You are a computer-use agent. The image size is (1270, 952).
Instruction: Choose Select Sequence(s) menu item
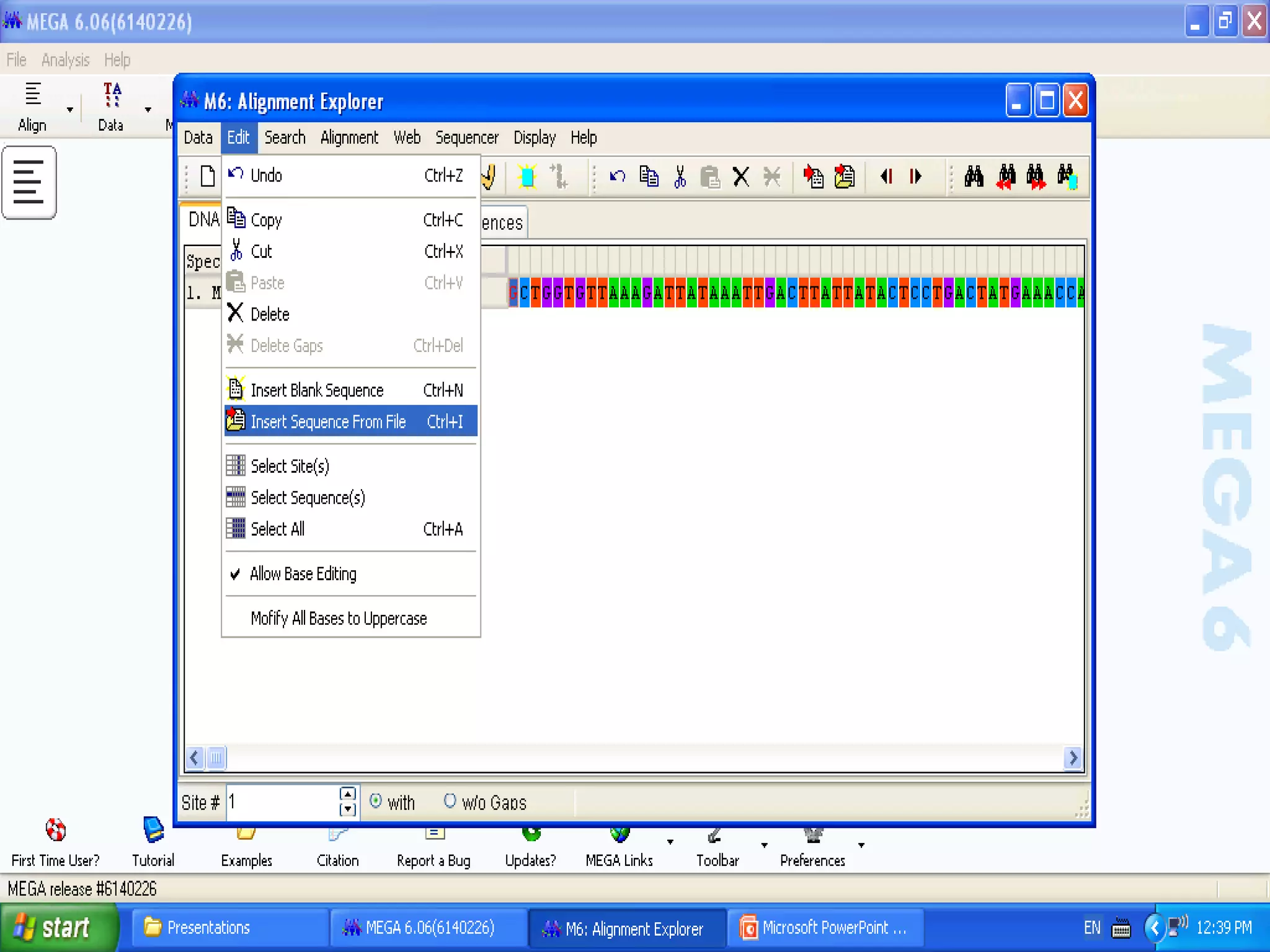(351, 498)
